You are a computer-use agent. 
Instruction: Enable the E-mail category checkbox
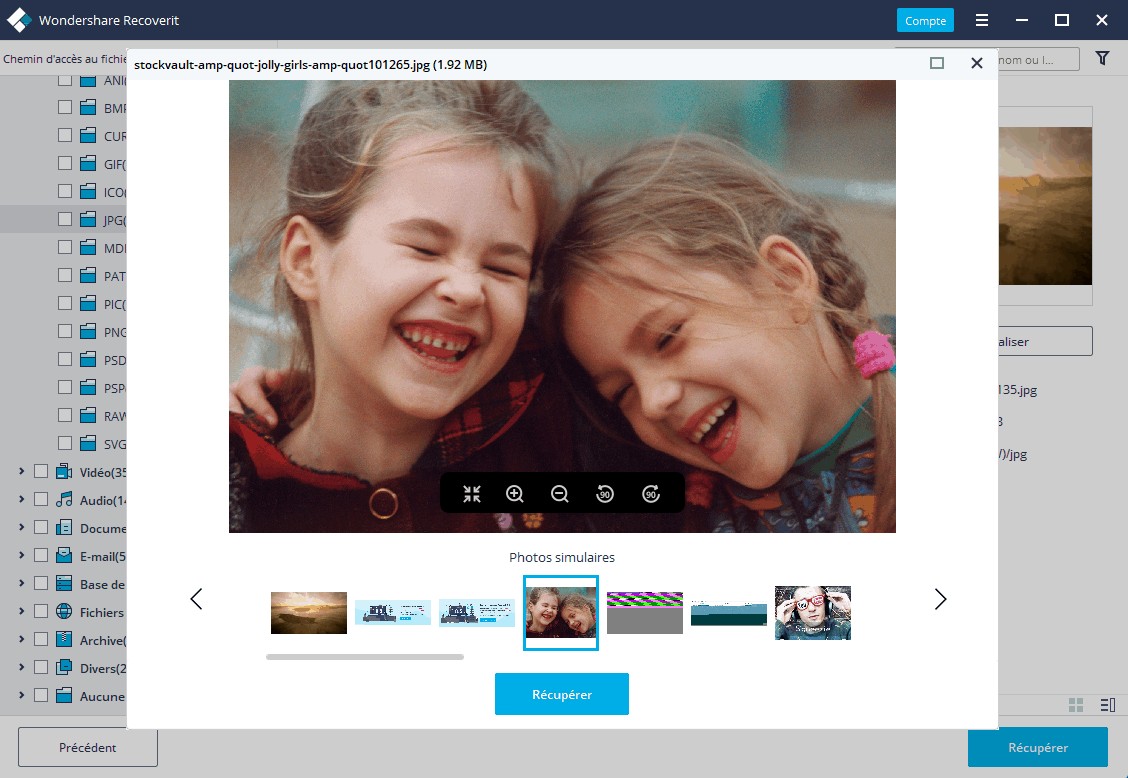point(41,555)
